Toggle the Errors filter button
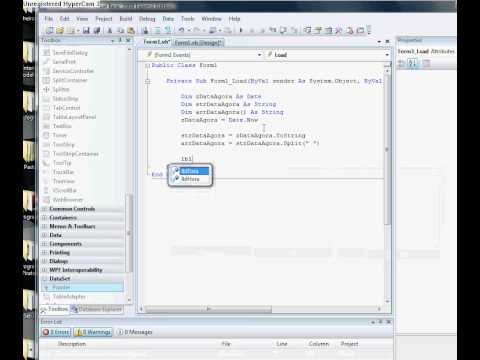 (x=56, y=332)
